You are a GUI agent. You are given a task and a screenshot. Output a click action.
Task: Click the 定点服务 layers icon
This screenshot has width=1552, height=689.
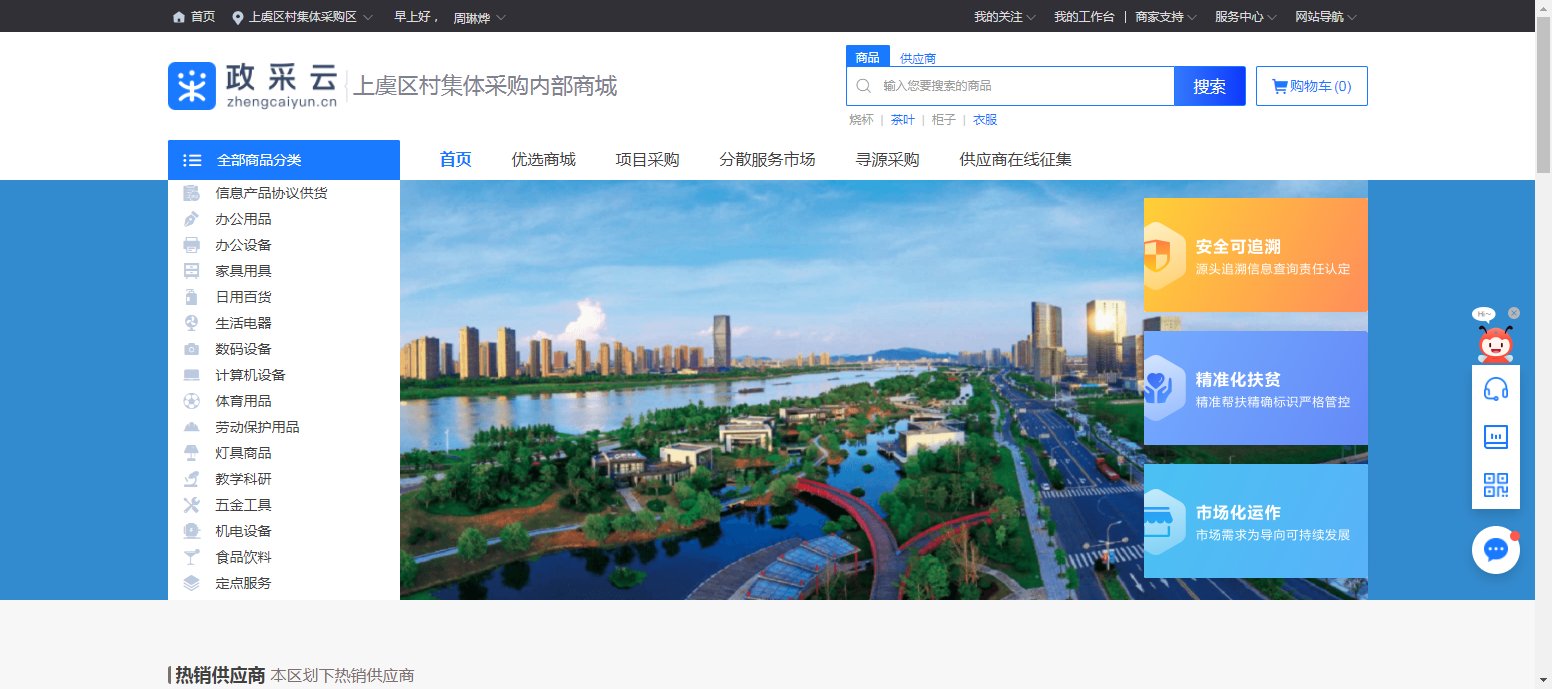pyautogui.click(x=191, y=583)
